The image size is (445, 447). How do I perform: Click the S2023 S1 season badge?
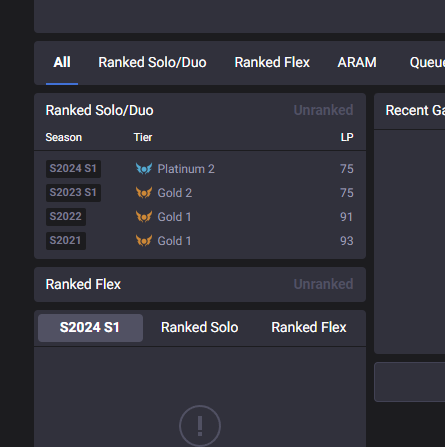coord(73,193)
